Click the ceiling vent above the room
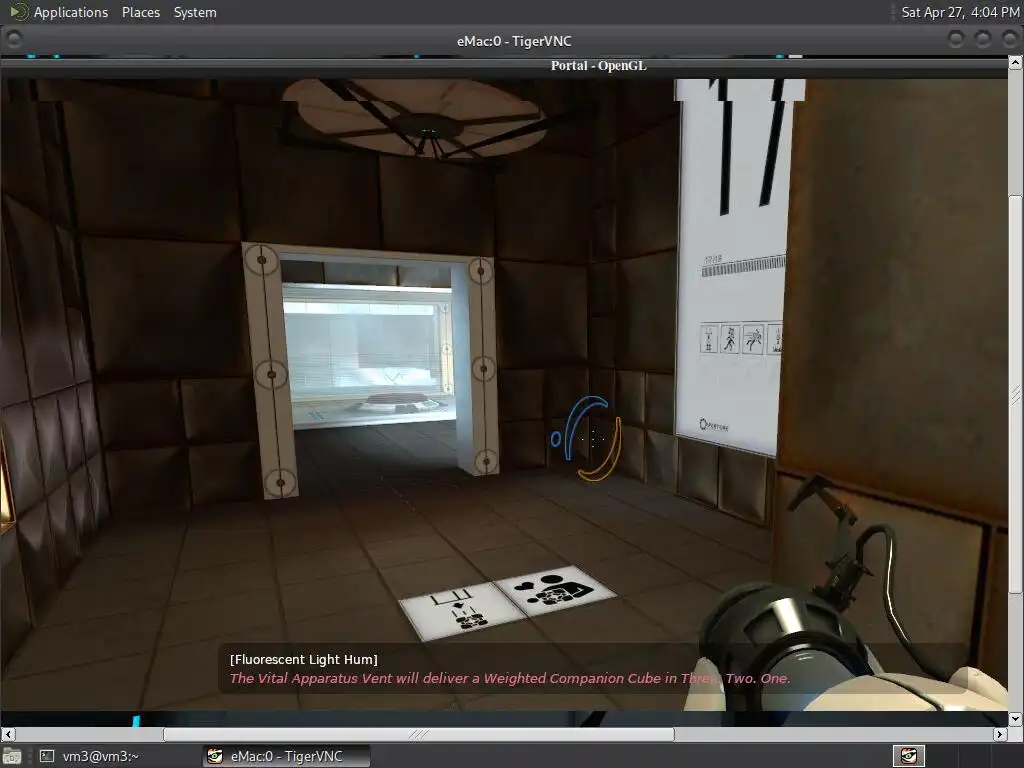Image resolution: width=1024 pixels, height=768 pixels. [413, 118]
